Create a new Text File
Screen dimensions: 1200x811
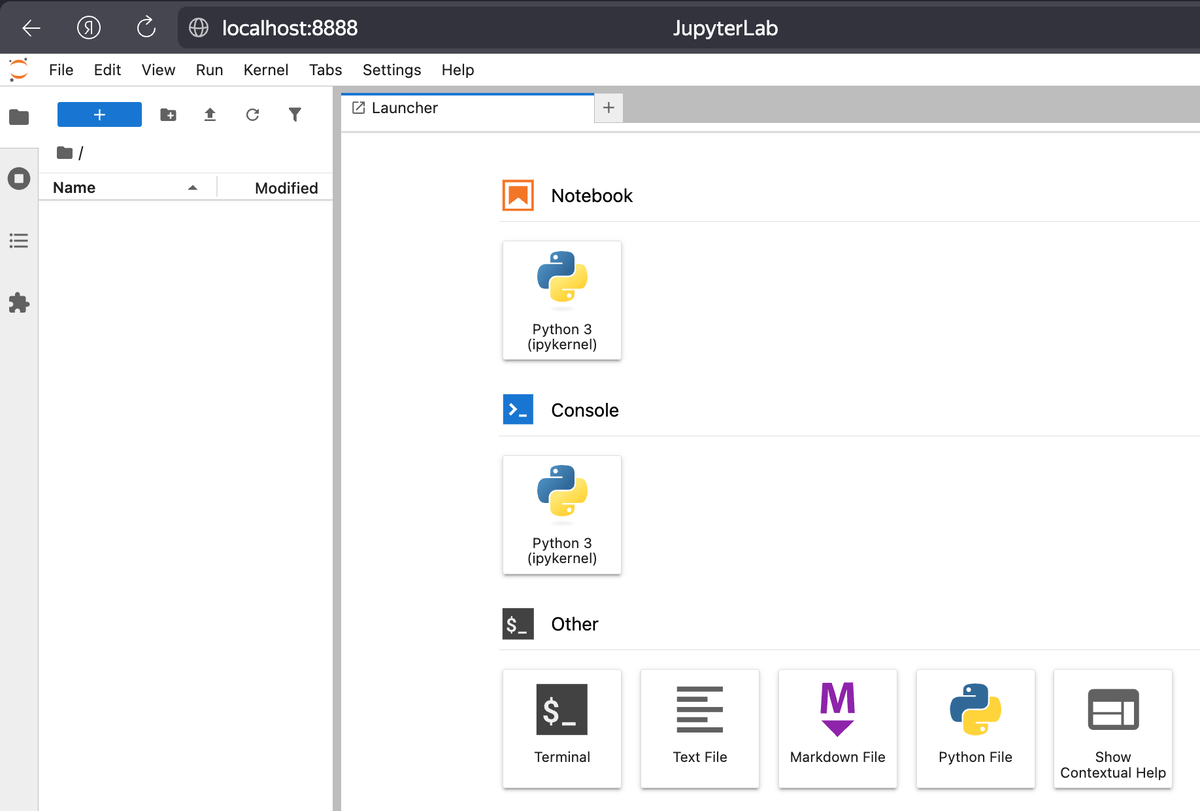click(x=700, y=728)
